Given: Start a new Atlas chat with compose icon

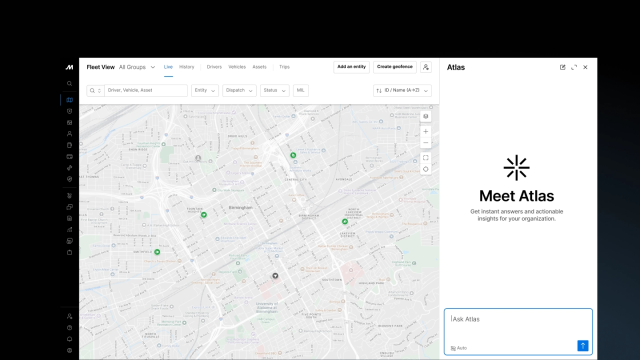Looking at the screenshot, I should 562,67.
